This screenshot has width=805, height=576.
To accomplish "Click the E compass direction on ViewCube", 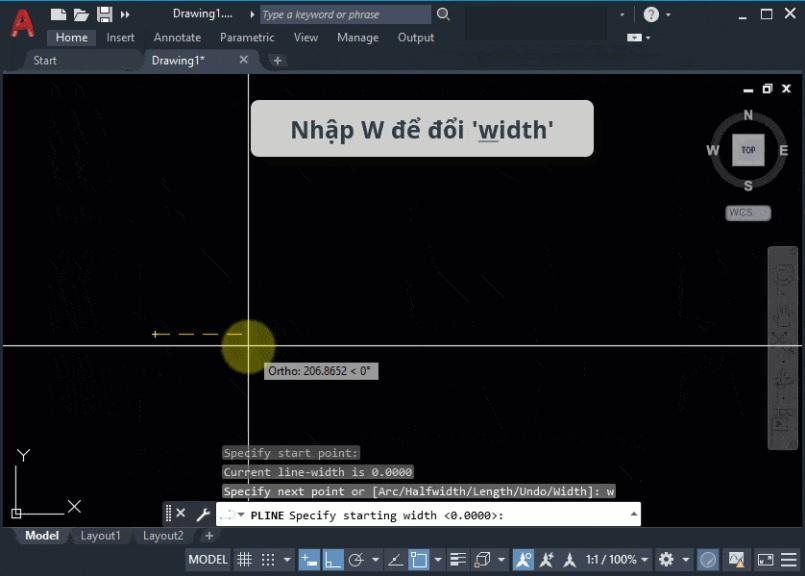I will tap(783, 150).
